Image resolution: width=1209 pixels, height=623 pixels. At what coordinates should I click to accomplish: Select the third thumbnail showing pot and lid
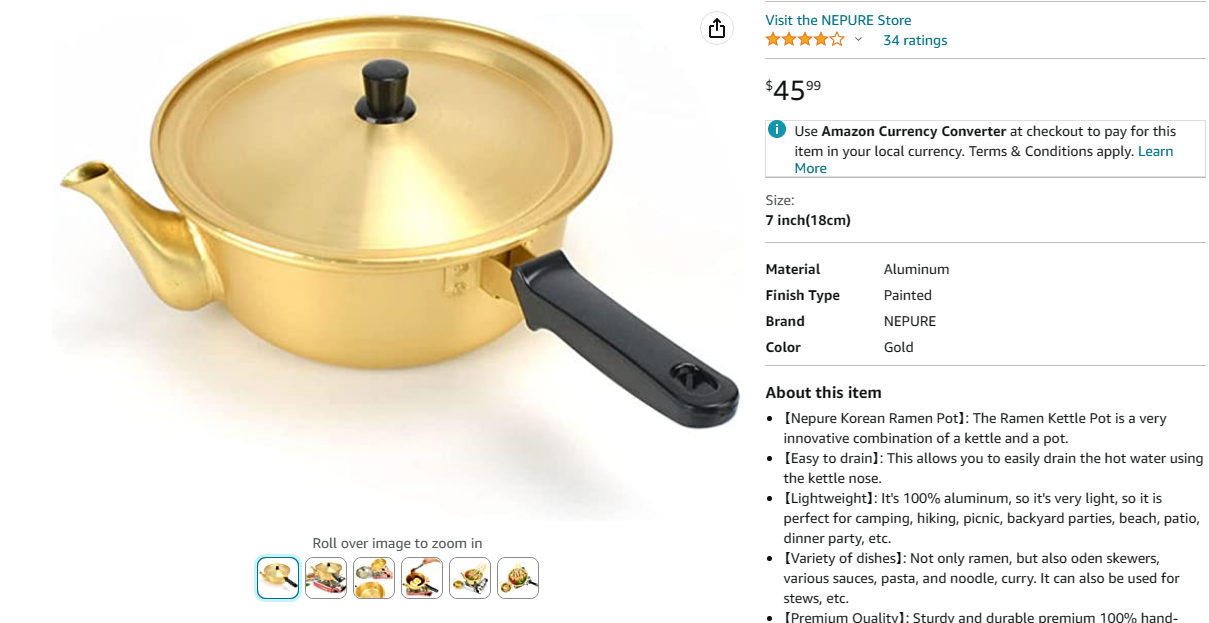click(374, 578)
